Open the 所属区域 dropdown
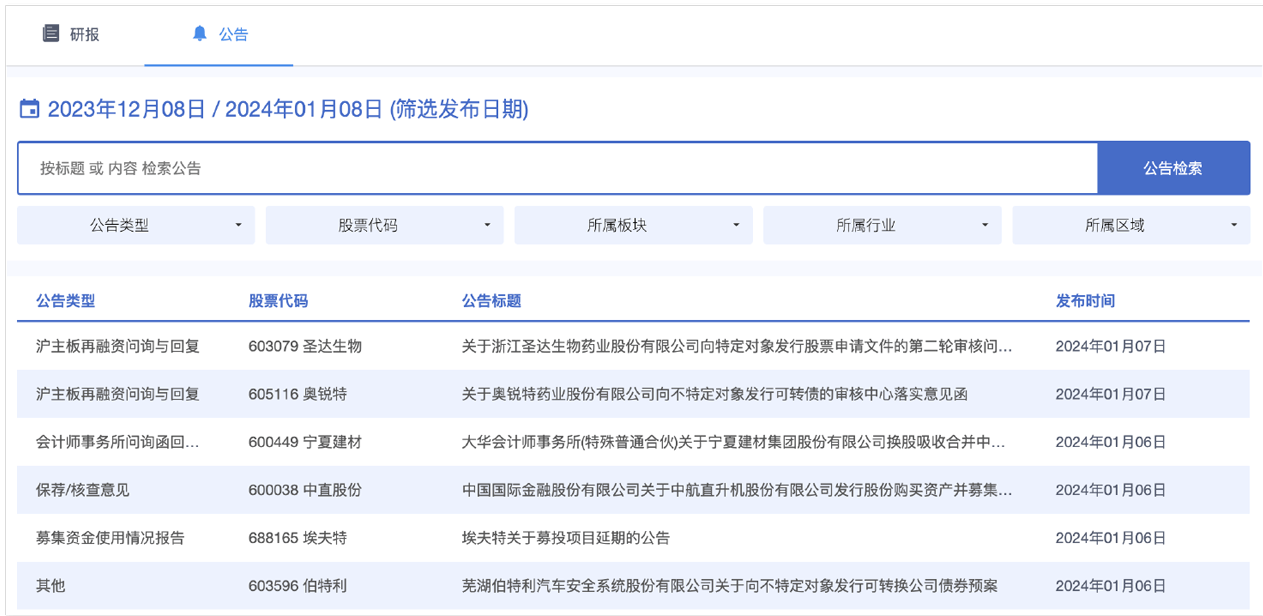 tap(1131, 225)
